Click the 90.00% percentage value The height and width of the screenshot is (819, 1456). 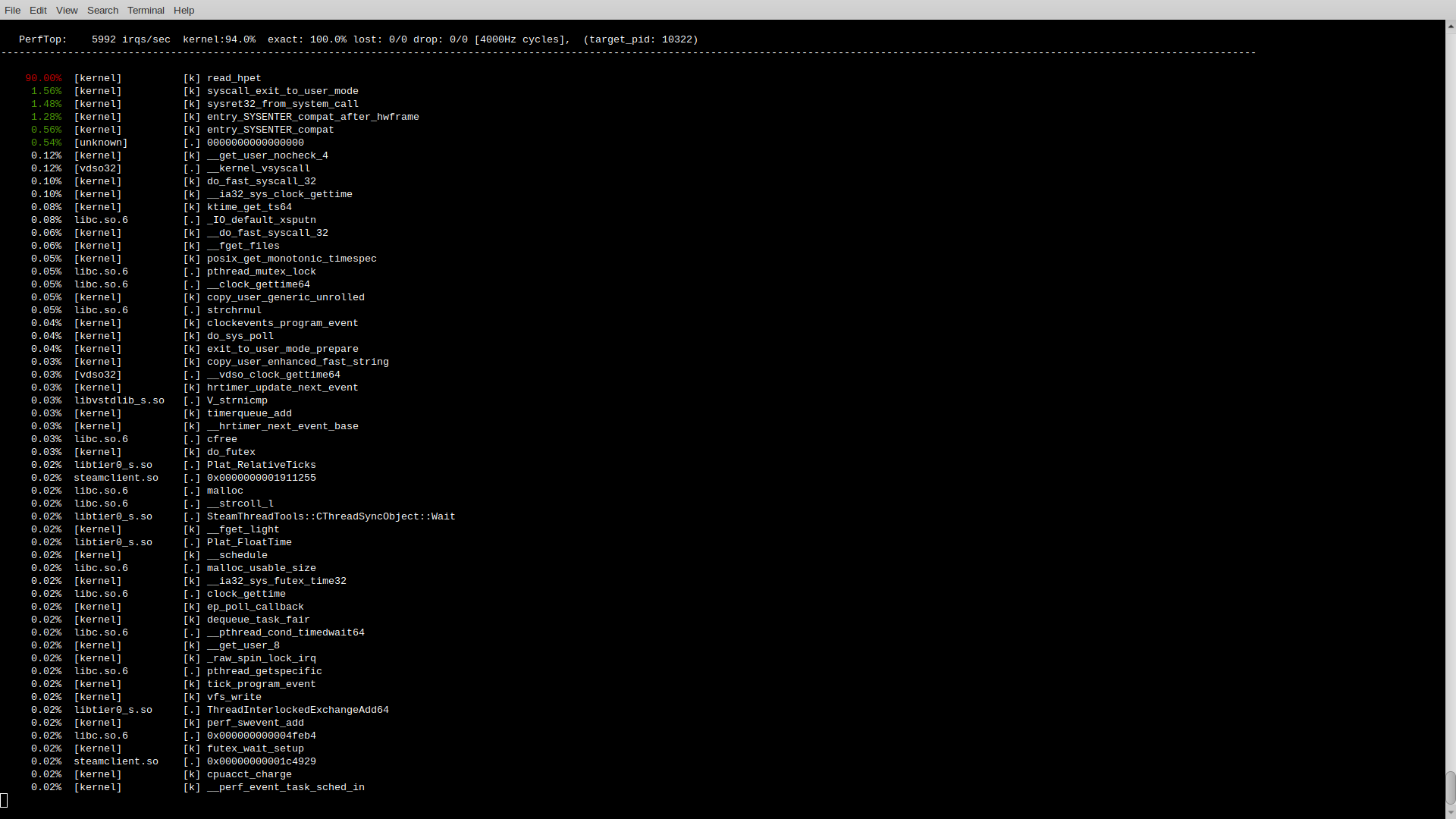[x=43, y=78]
